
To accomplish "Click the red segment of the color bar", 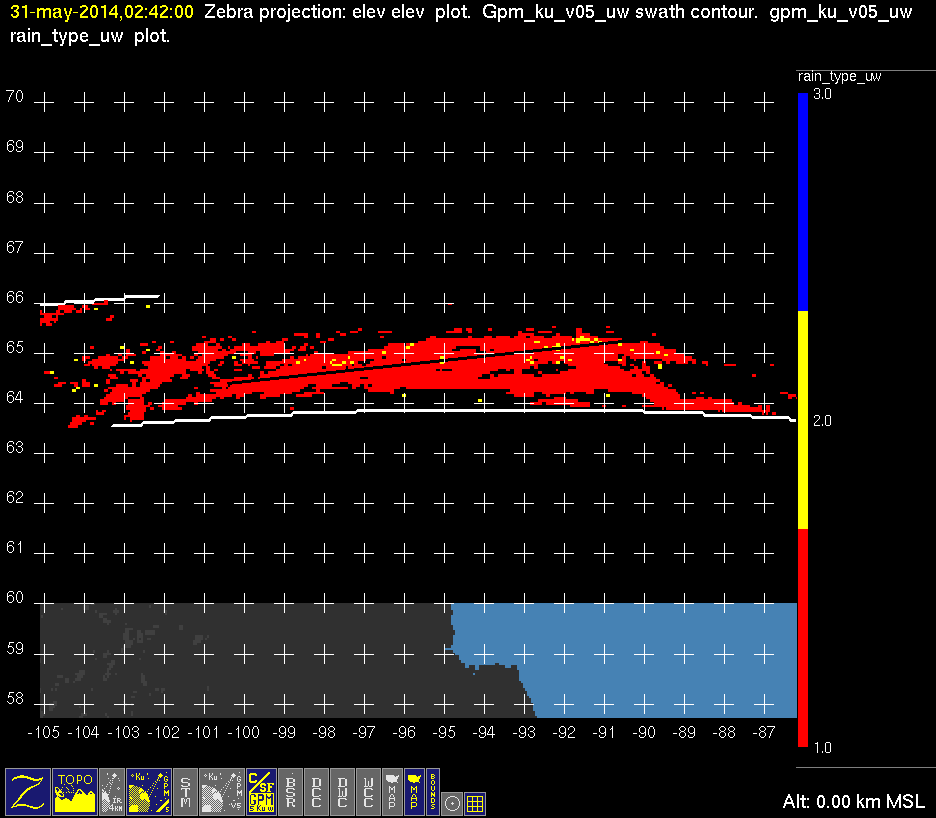I will tap(802, 640).
